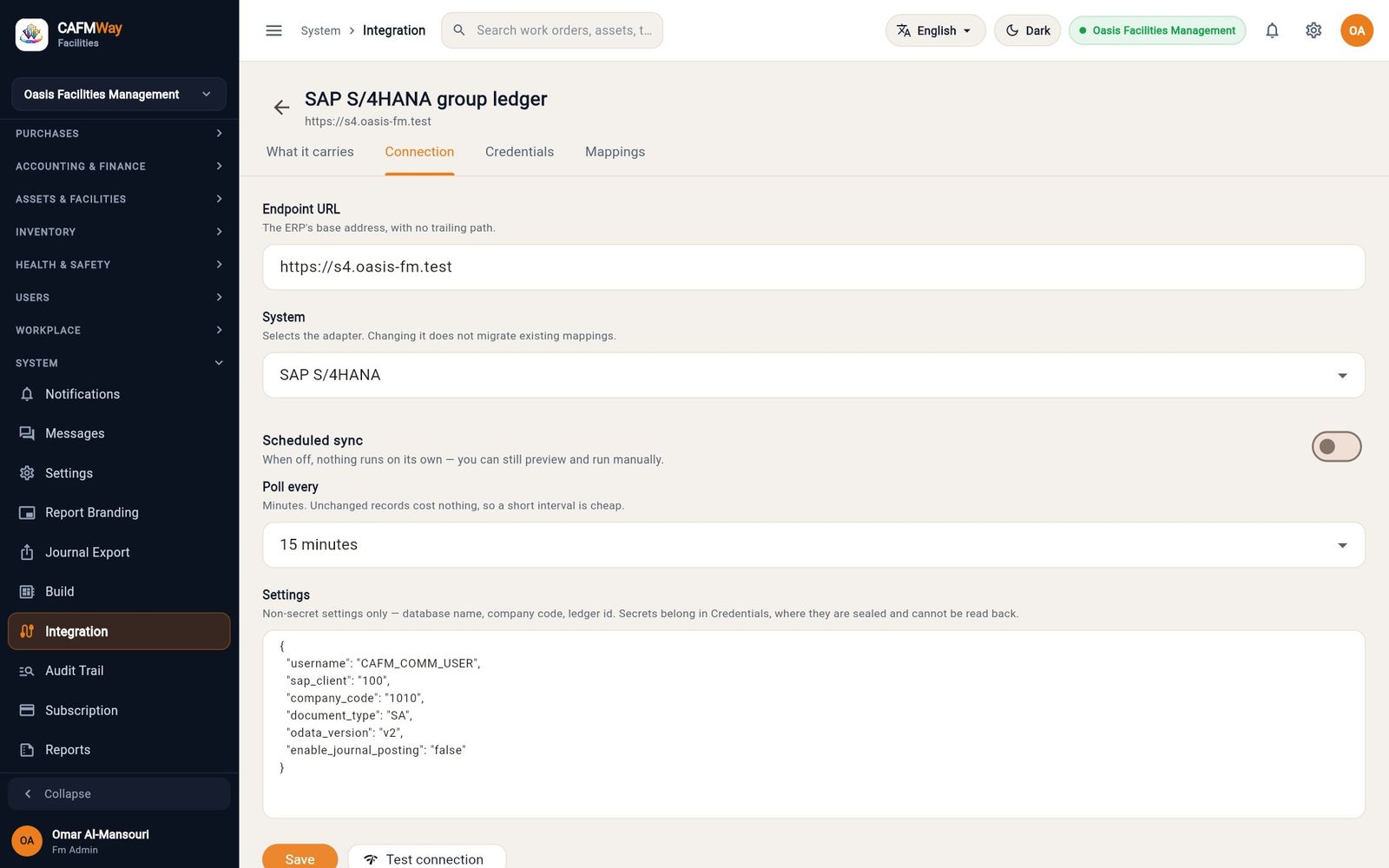Open the Credentials tab
The image size is (1389, 868).
[x=519, y=152]
